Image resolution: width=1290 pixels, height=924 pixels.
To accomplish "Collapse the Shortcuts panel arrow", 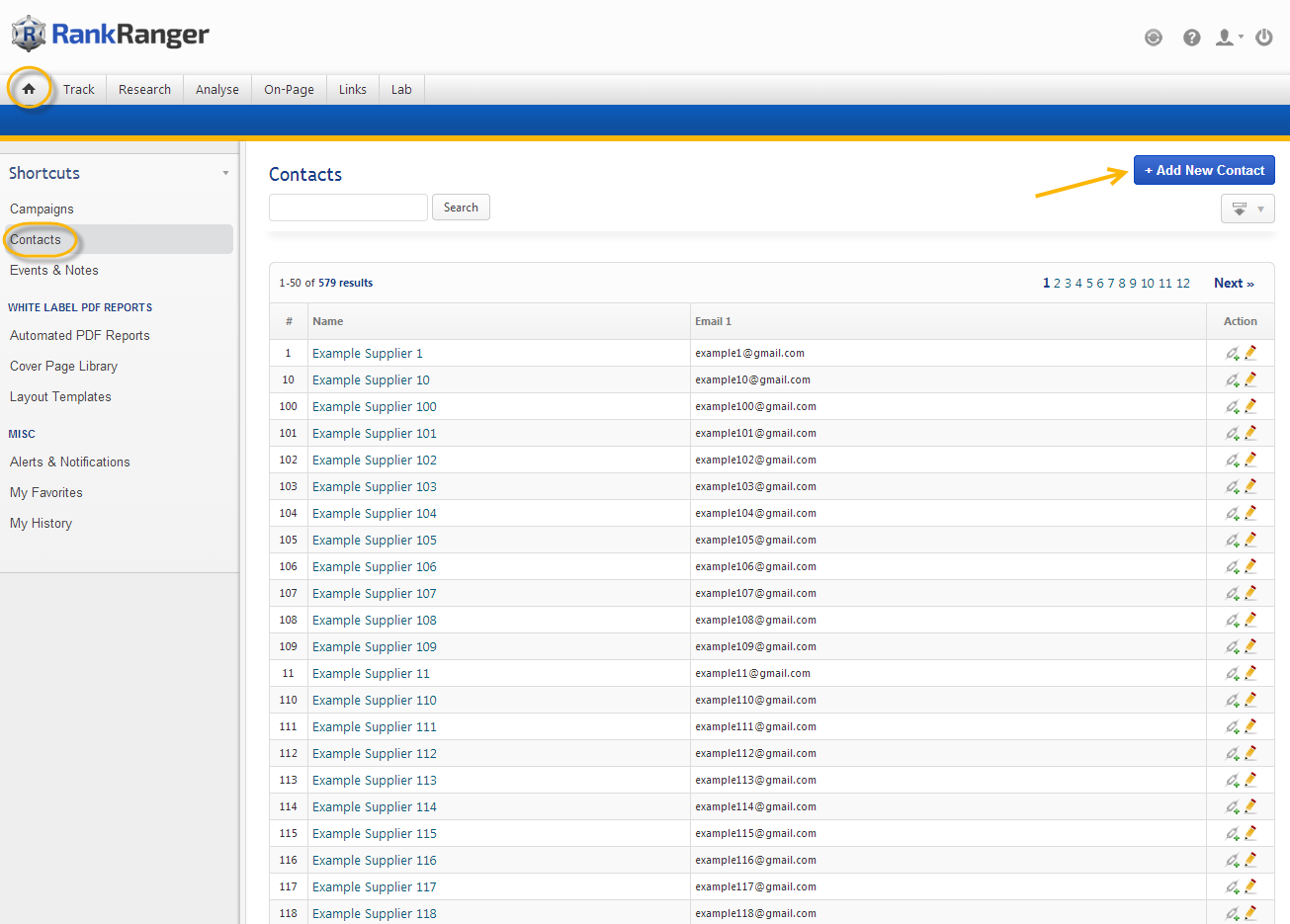I will (225, 173).
